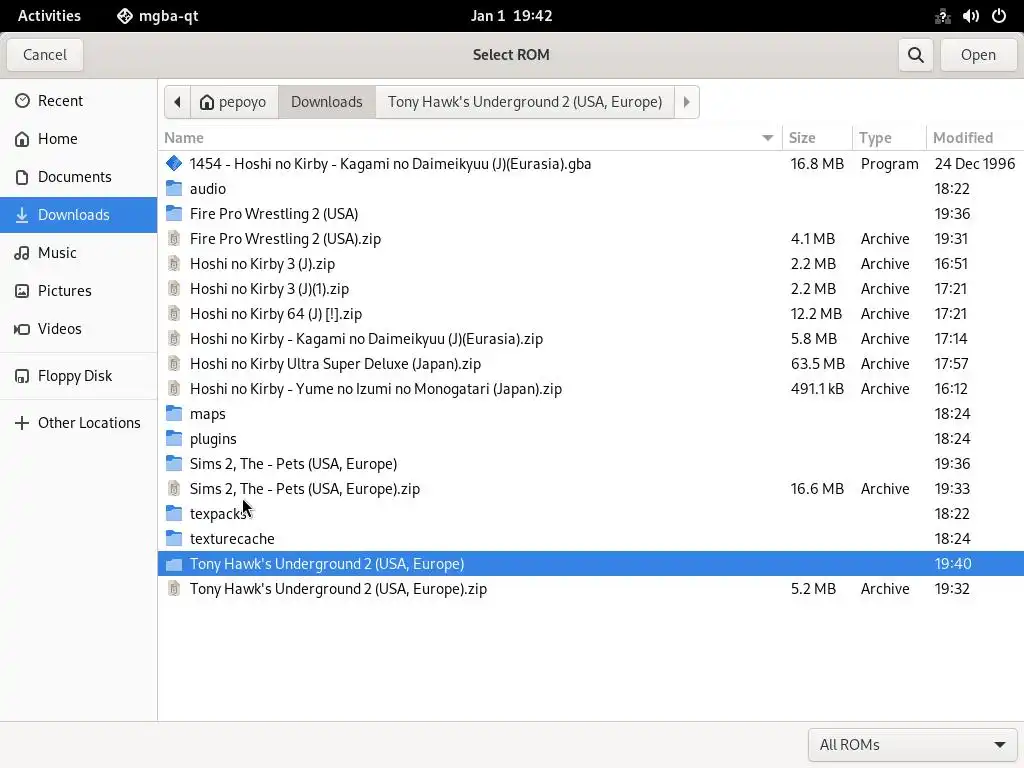Click the Hoshi no Kirby 64 zip archive icon

[174, 313]
